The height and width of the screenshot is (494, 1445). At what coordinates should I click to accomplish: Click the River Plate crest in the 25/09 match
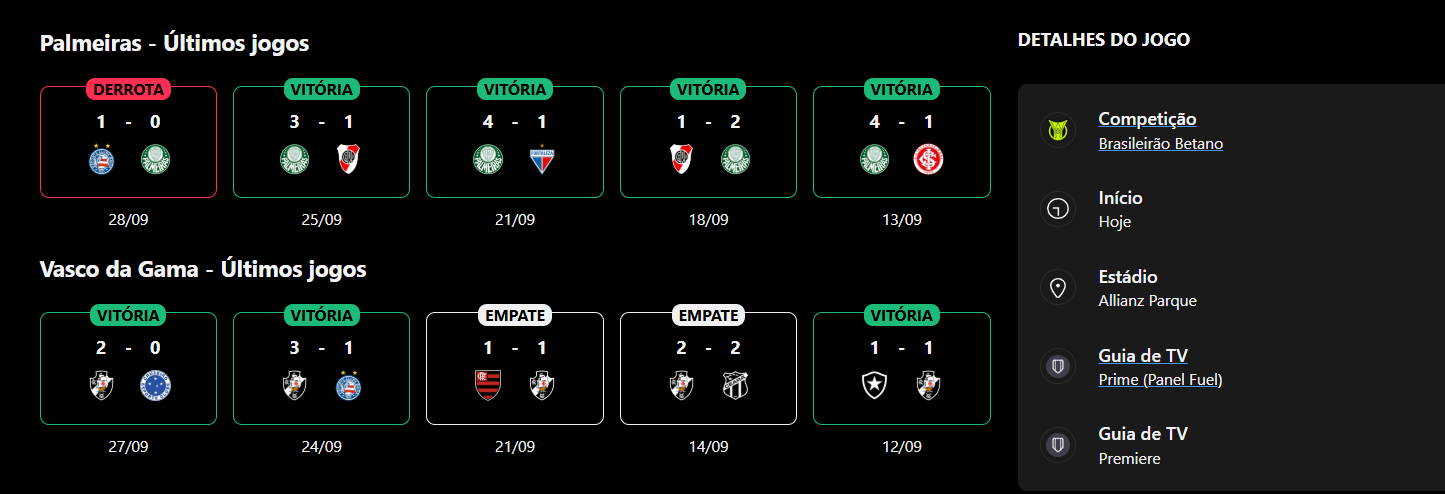[x=348, y=159]
